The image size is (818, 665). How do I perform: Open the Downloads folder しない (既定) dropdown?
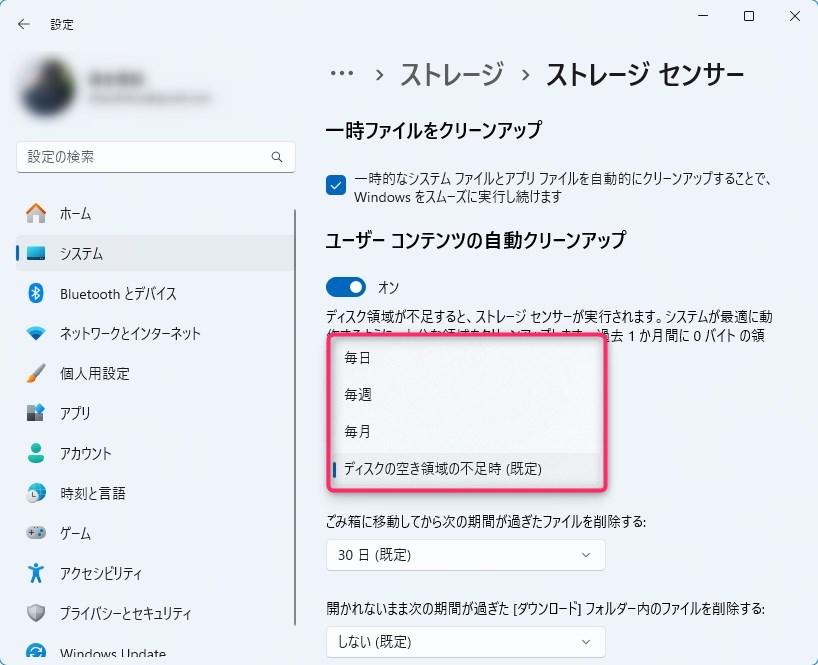465,641
